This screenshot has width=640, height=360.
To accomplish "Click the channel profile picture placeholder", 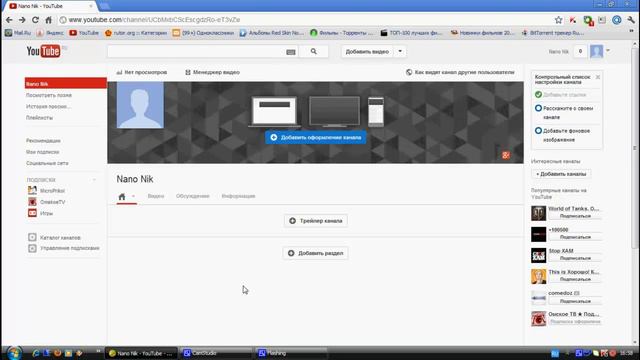I will pyautogui.click(x=140, y=105).
